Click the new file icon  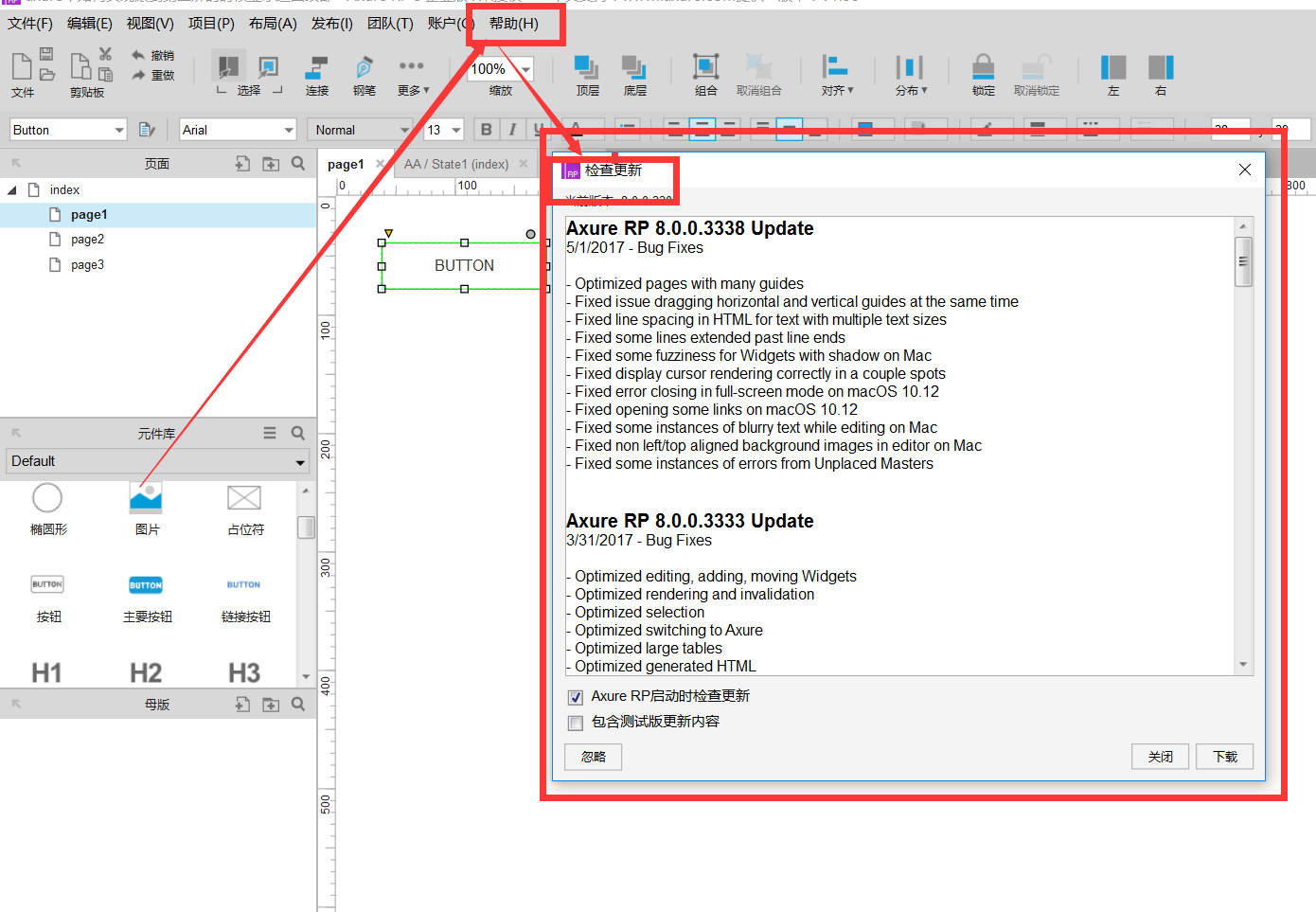[22, 66]
